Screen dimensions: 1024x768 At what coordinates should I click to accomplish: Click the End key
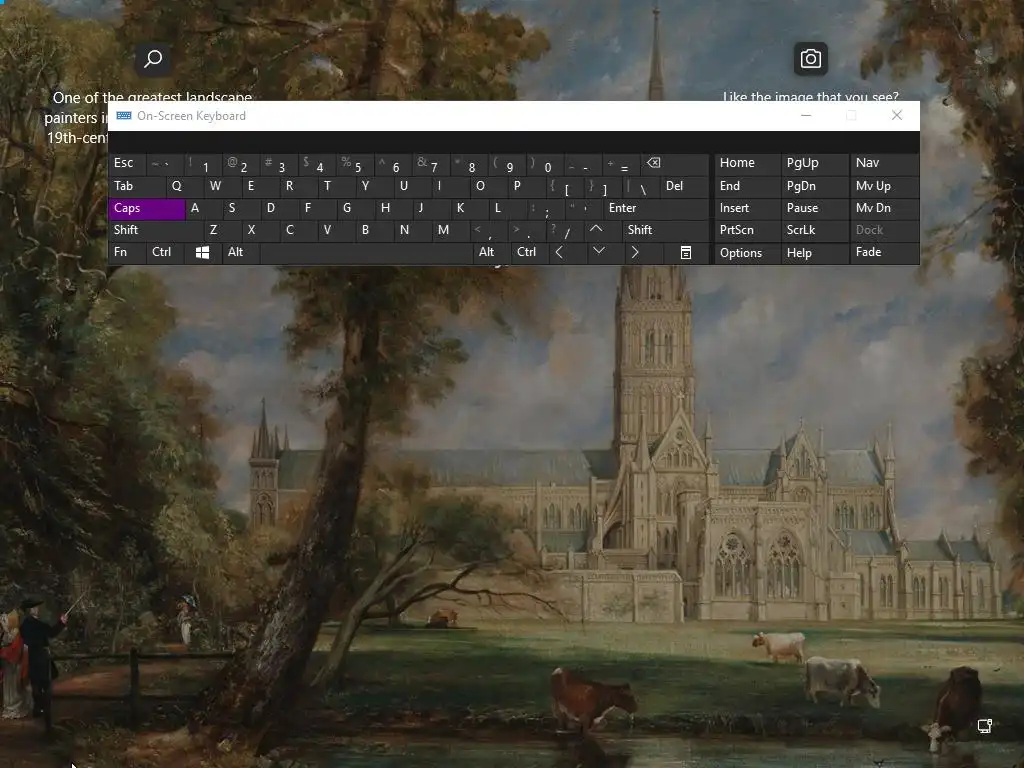(x=747, y=186)
